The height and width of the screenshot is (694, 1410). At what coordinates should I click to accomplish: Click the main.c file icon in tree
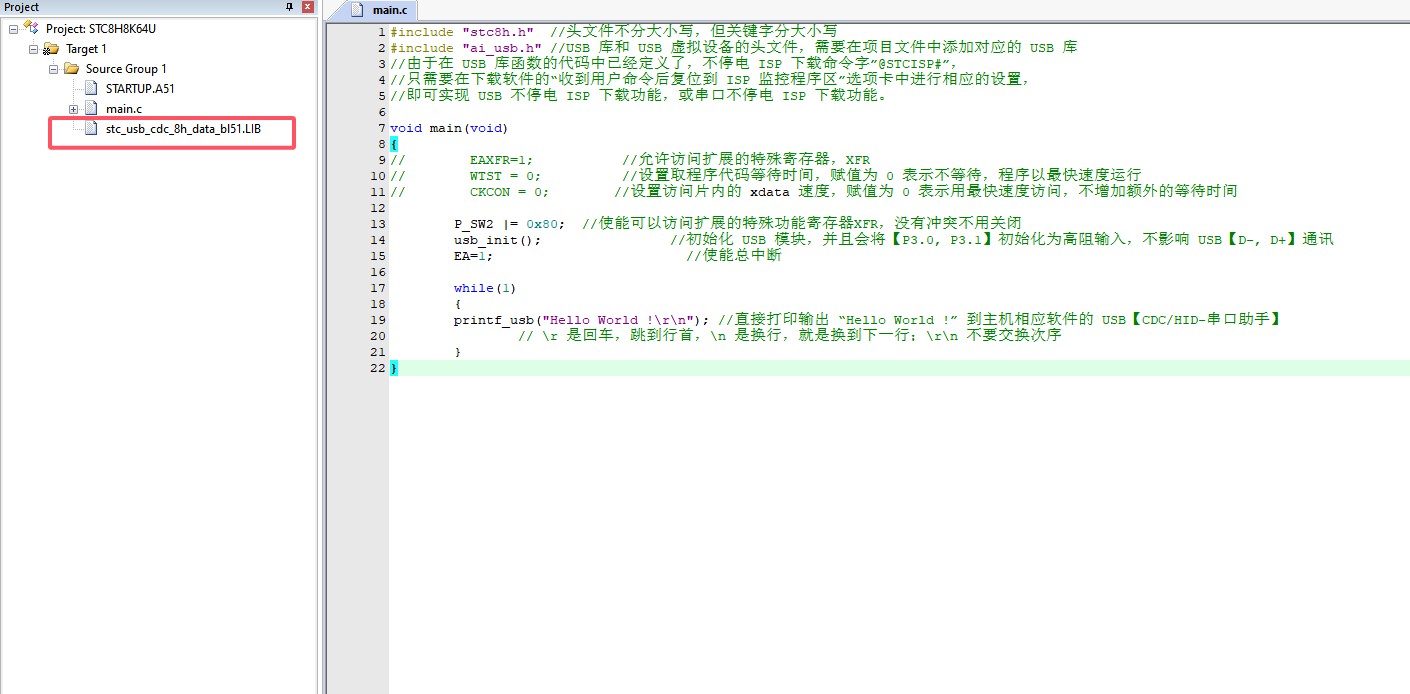pos(91,108)
